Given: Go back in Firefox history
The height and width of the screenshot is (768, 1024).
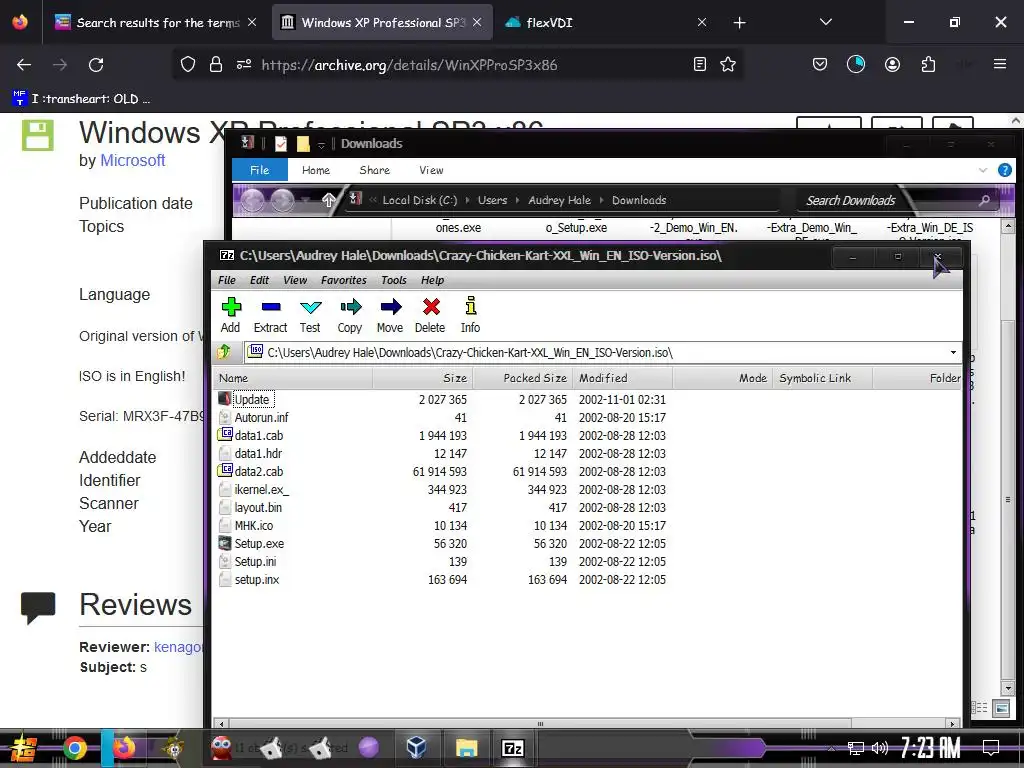Looking at the screenshot, I should pyautogui.click(x=24, y=65).
